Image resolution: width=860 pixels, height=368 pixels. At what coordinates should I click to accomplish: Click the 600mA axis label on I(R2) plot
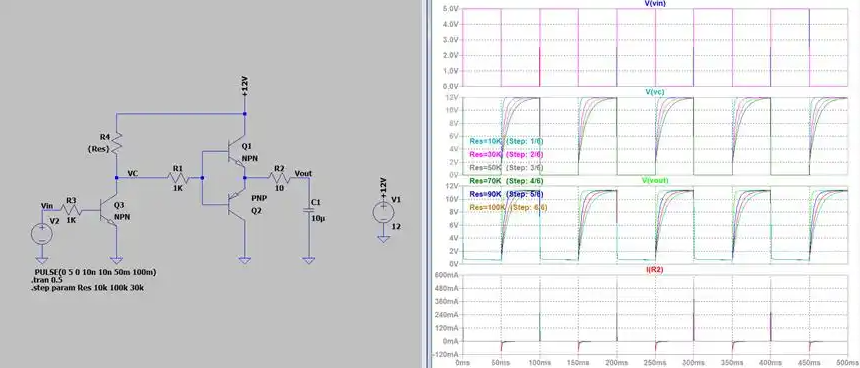pyautogui.click(x=448, y=275)
